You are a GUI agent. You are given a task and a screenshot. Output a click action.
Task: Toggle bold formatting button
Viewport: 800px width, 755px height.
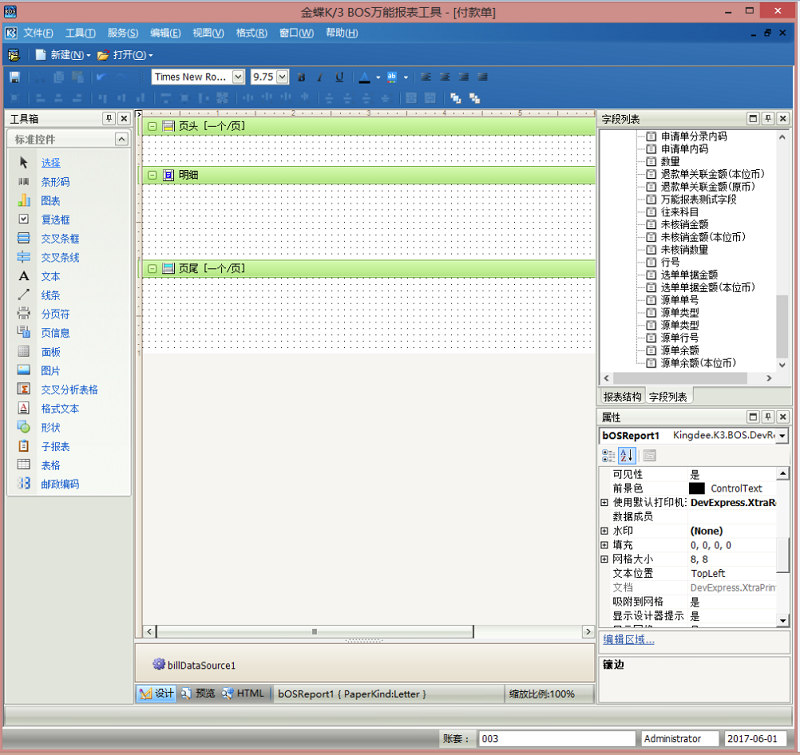(x=301, y=77)
